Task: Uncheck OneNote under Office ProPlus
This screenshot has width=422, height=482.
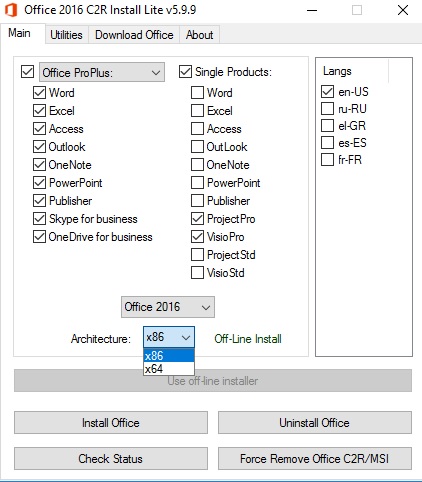Action: [39, 165]
